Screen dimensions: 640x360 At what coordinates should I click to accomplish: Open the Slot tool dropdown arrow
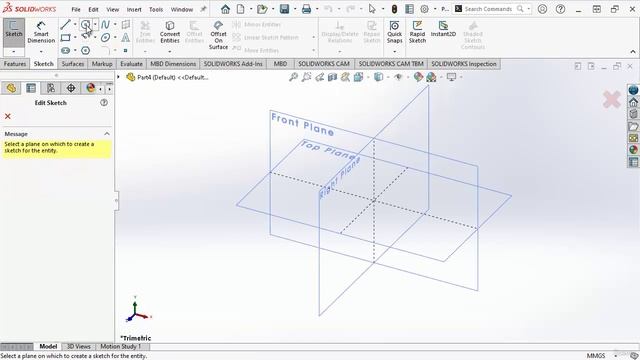(x=75, y=51)
